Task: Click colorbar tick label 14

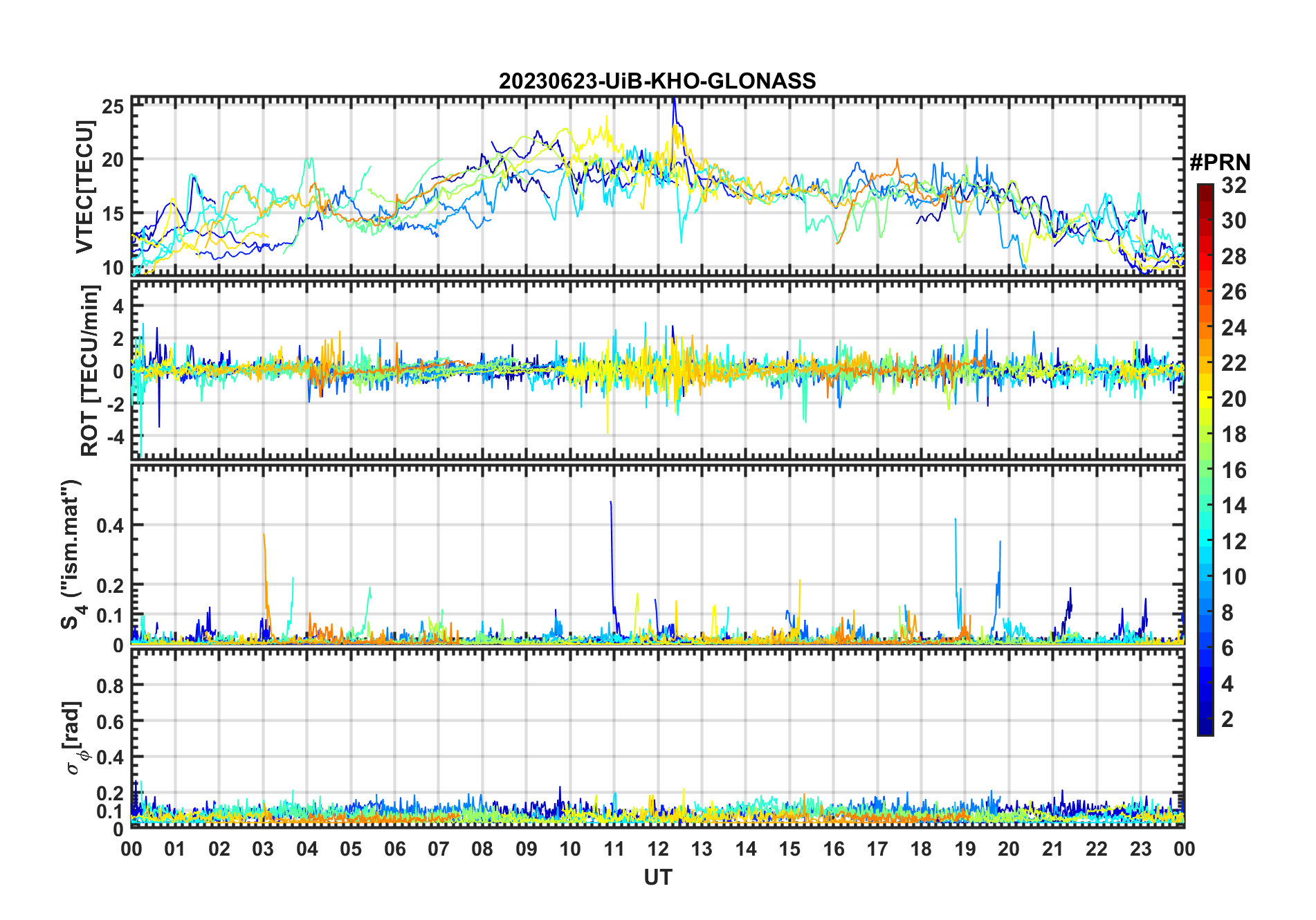Action: [x=1234, y=506]
